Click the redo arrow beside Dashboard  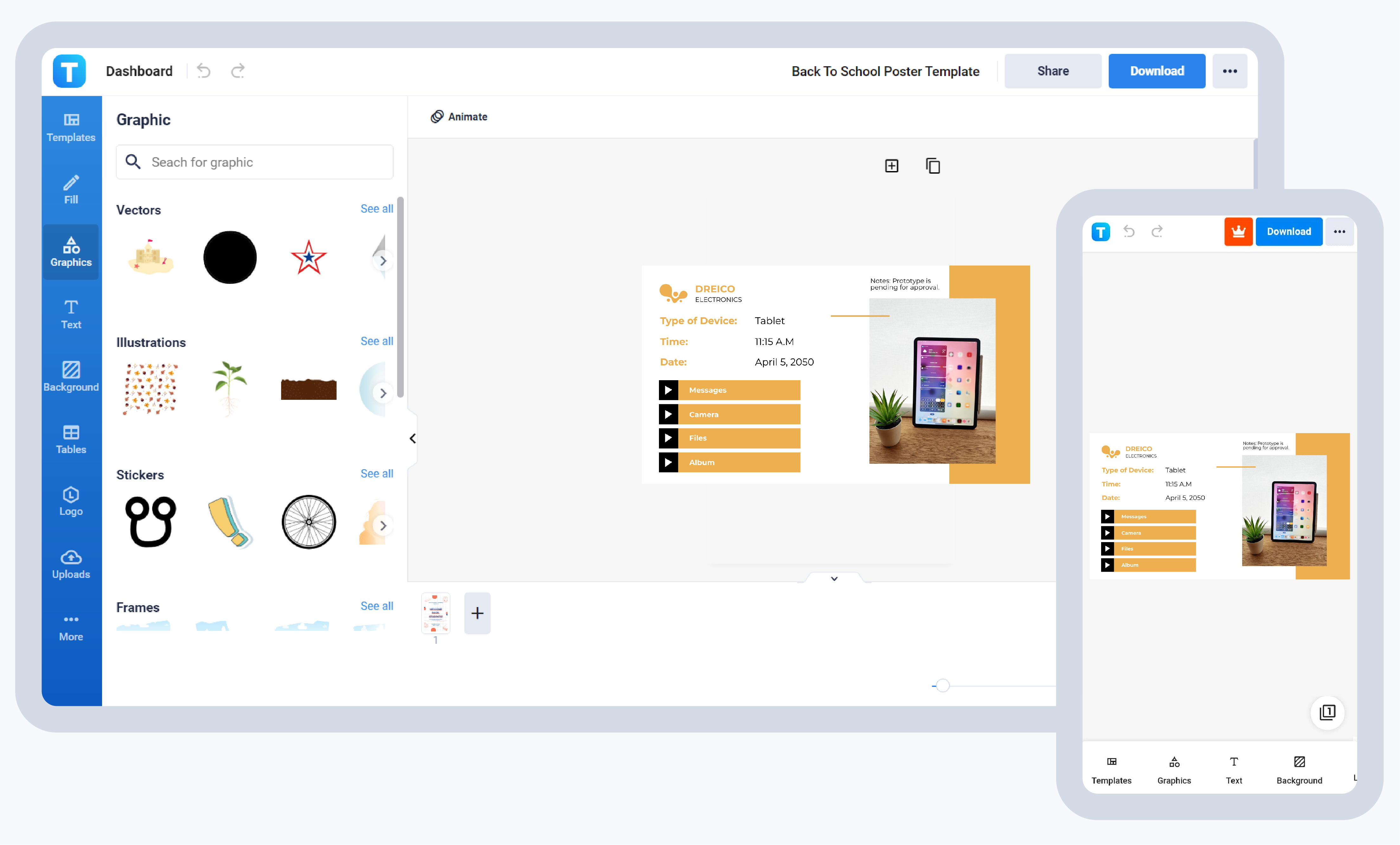pos(238,71)
